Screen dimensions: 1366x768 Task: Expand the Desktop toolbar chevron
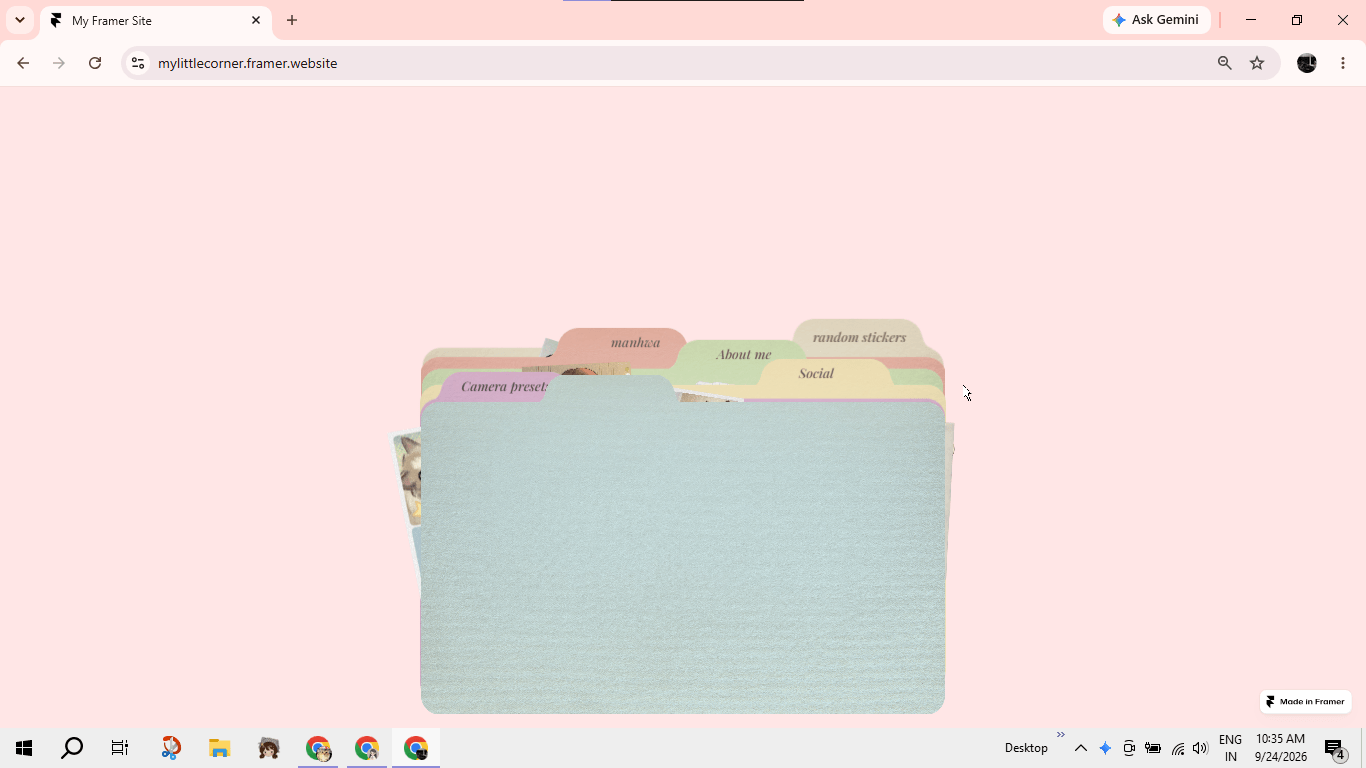click(1061, 735)
